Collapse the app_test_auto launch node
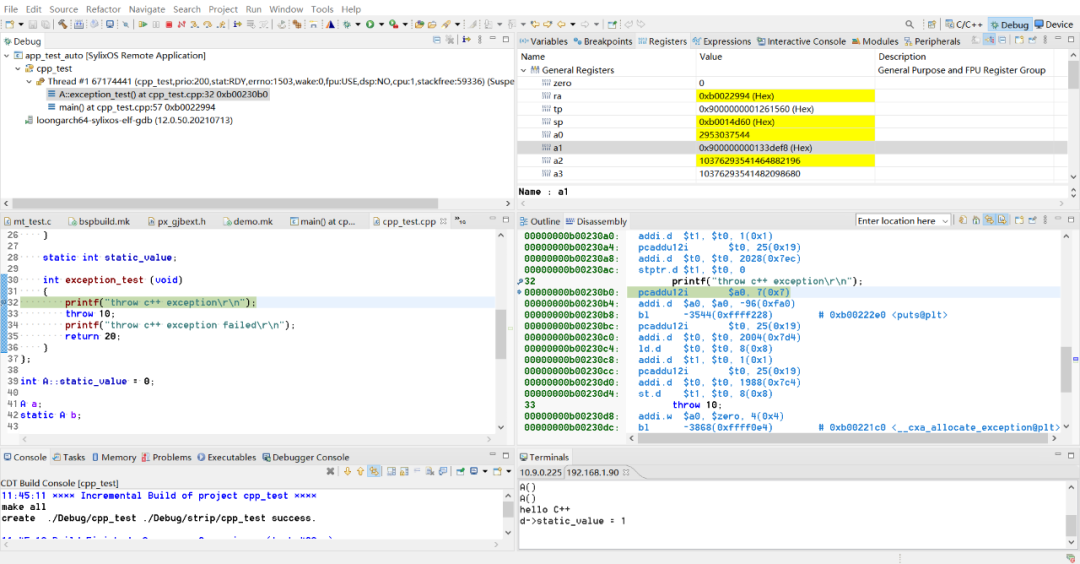 pyautogui.click(x=6, y=56)
